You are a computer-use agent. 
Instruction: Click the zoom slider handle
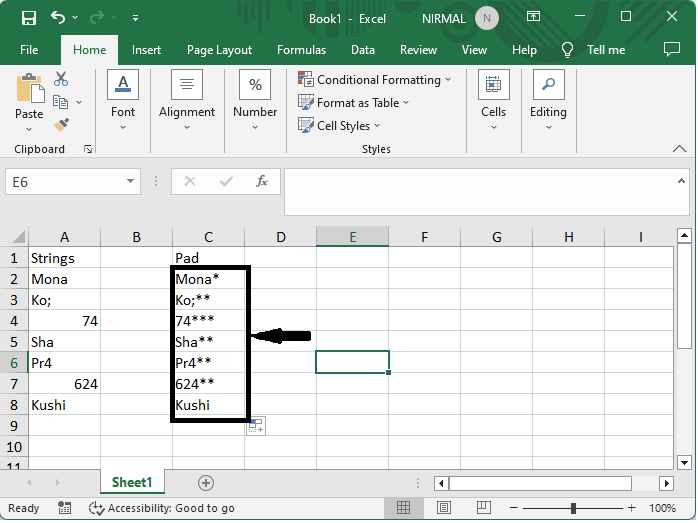pos(574,509)
